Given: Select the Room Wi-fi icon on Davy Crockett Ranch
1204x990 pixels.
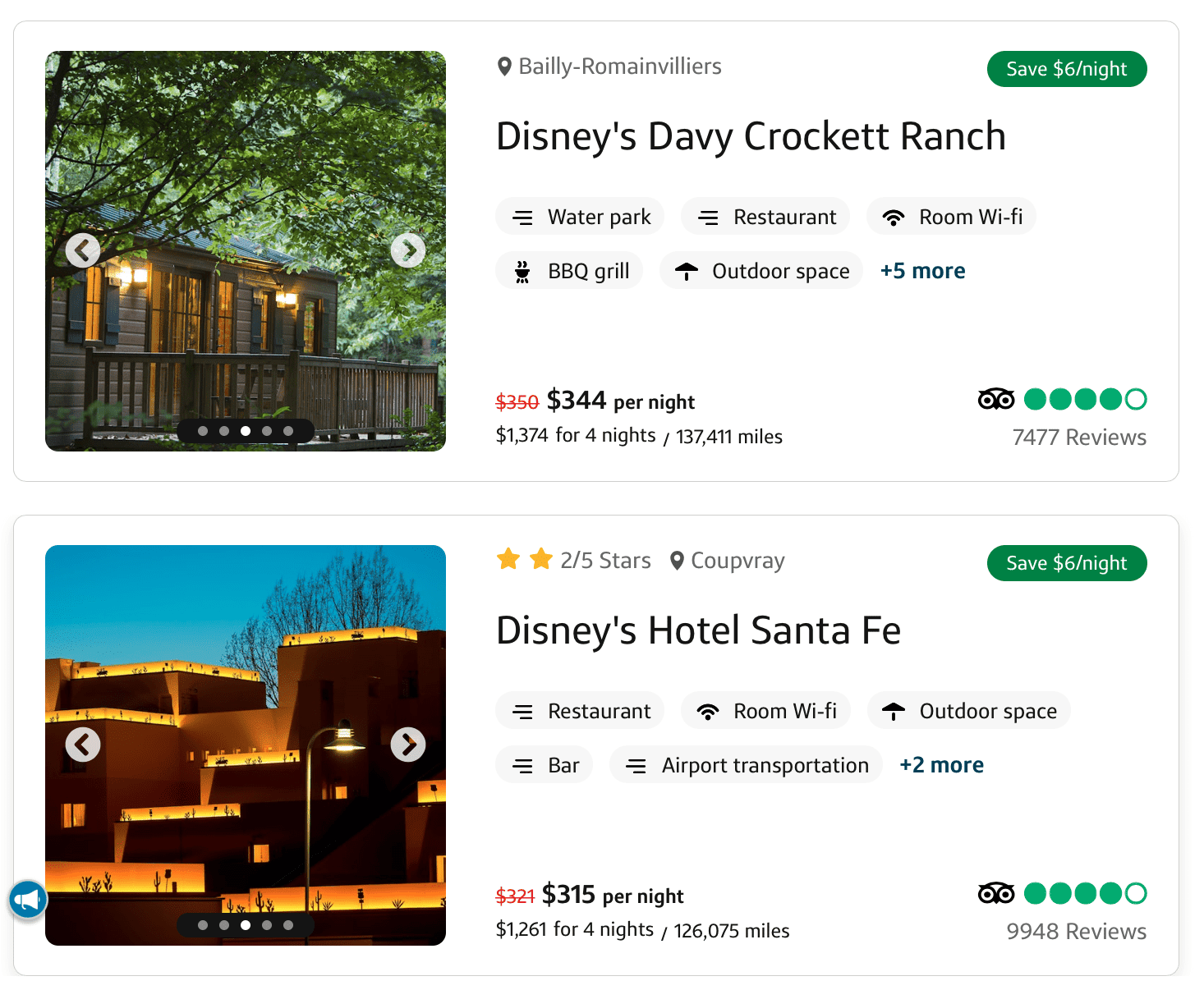Looking at the screenshot, I should pos(894,217).
